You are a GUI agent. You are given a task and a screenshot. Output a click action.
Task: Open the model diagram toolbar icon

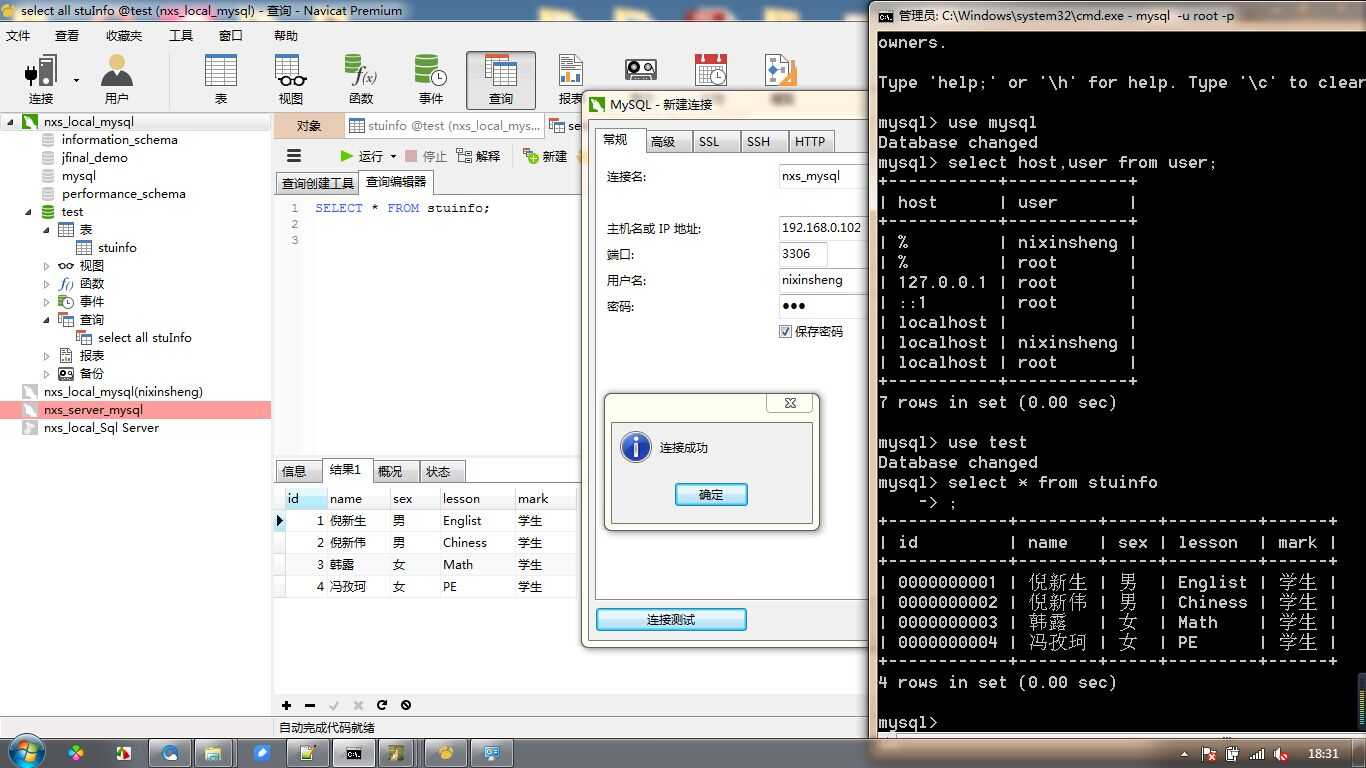pyautogui.click(x=780, y=70)
